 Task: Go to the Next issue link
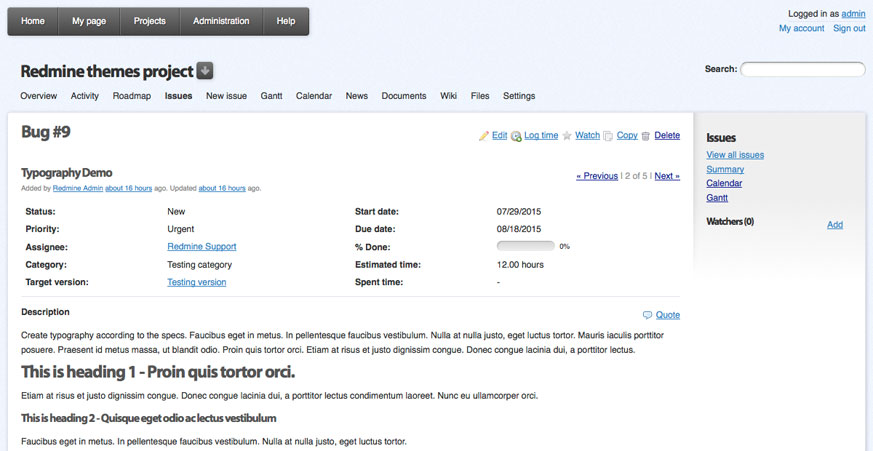pos(667,176)
